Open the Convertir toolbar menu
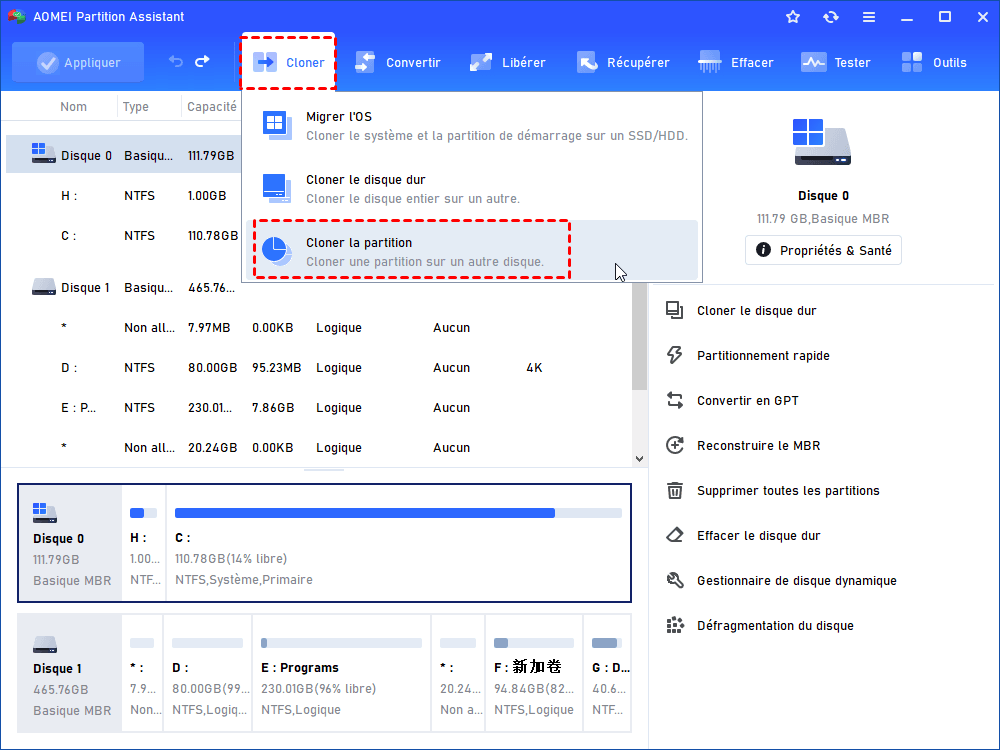Image resolution: width=1000 pixels, height=750 pixels. [398, 62]
